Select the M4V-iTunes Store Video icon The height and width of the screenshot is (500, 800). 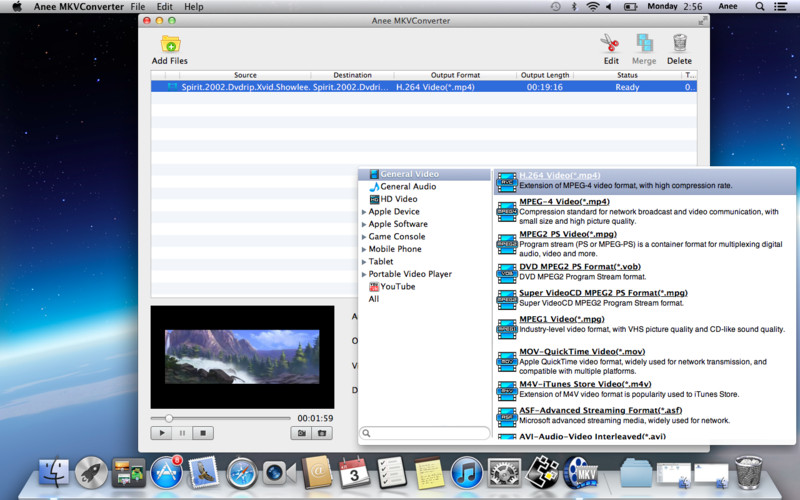point(507,391)
